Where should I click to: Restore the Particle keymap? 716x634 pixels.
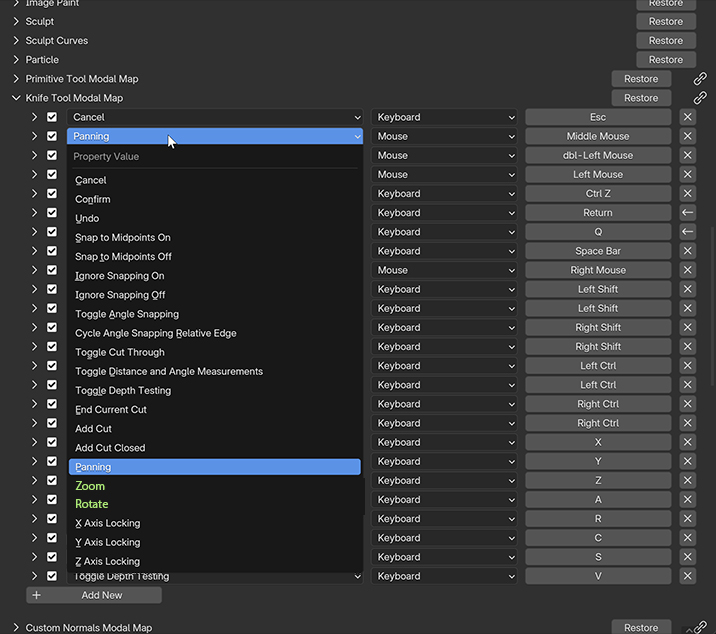pos(666,60)
